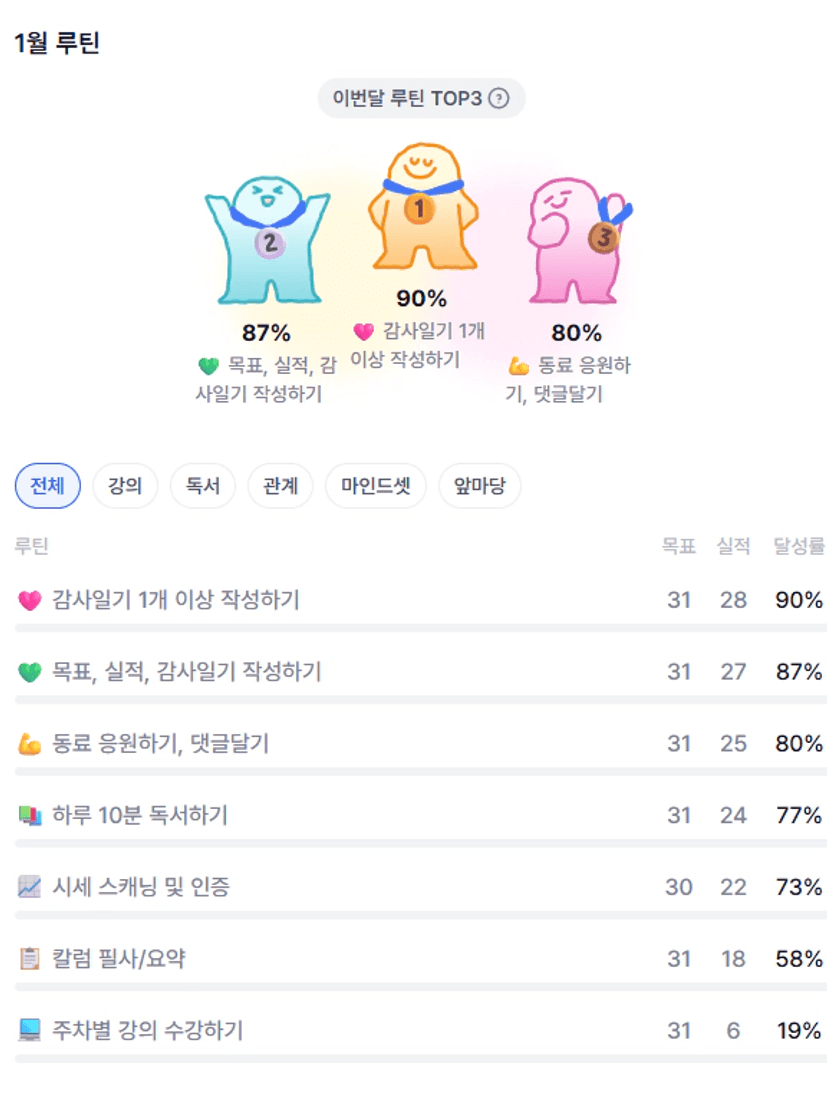Screen dimensions: 827x1098
Task: Click the green heart icon in 목표, 실적 row
Action: pos(30,673)
